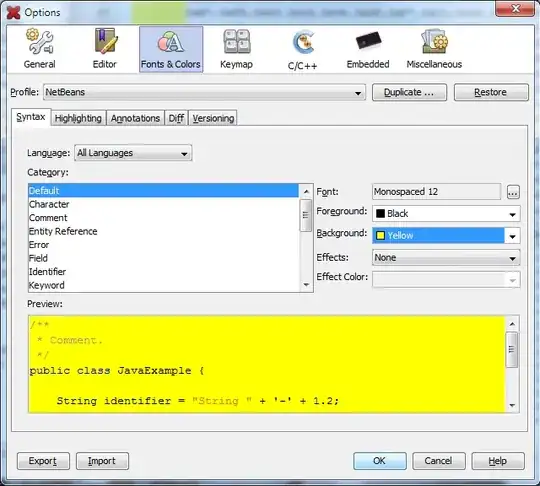Open the Miscellaneous options category
540x486 pixels.
(x=434, y=49)
